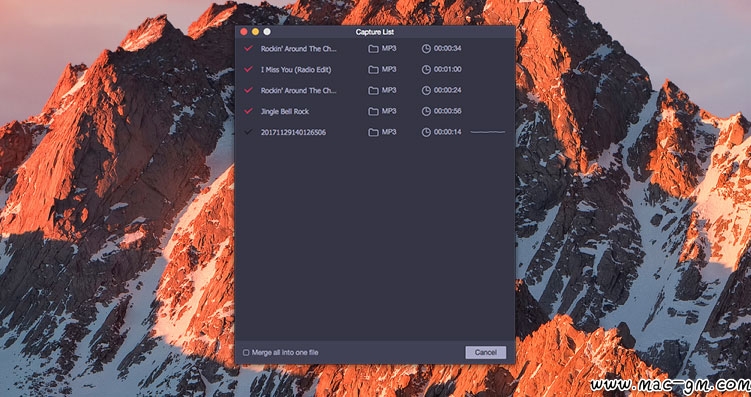Toggle checkmark for Jingle Bell Rock
Image resolution: width=751 pixels, height=397 pixels.
coord(248,111)
